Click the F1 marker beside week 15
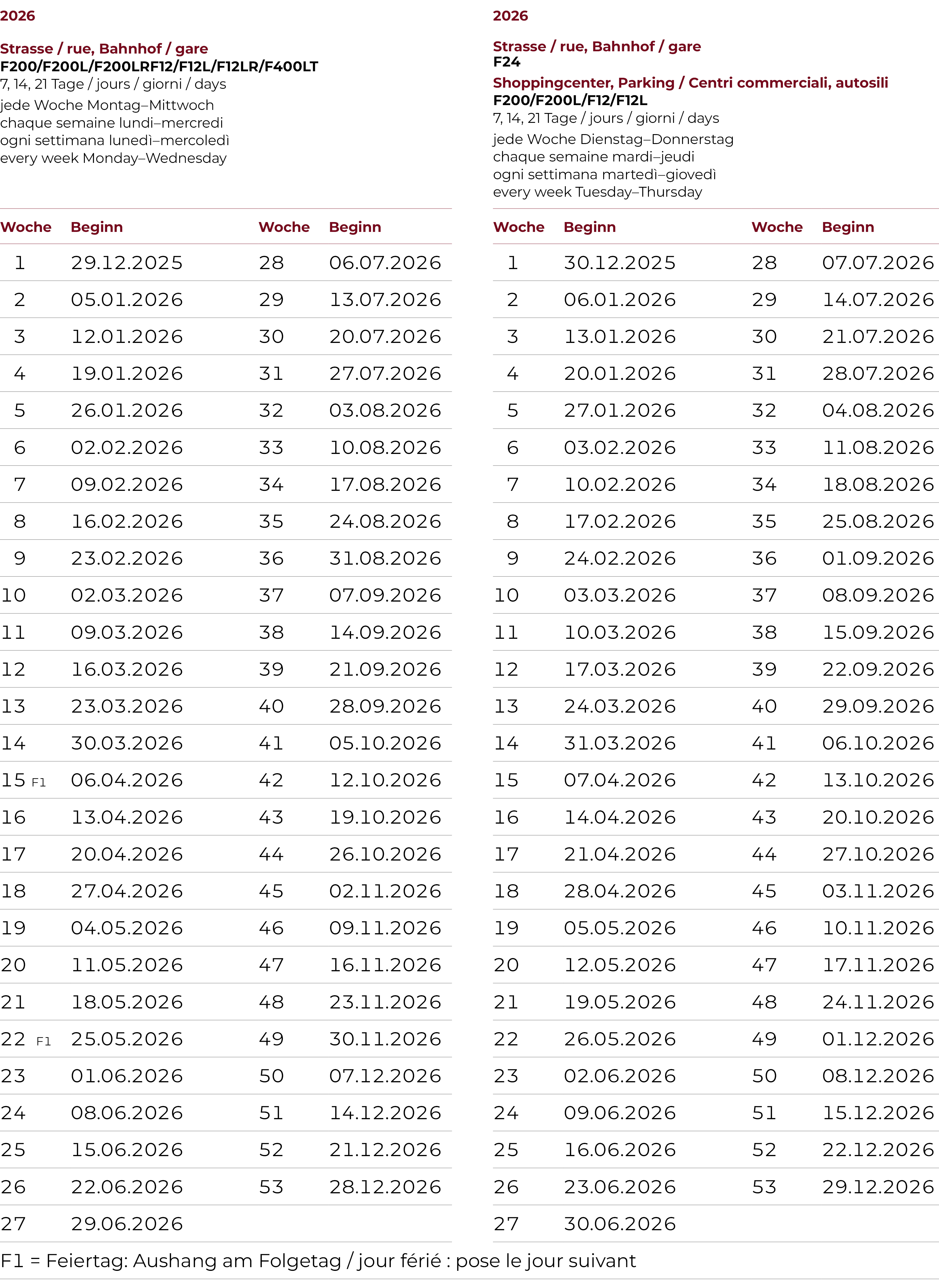Viewport: 939px width, 1288px height. (39, 783)
